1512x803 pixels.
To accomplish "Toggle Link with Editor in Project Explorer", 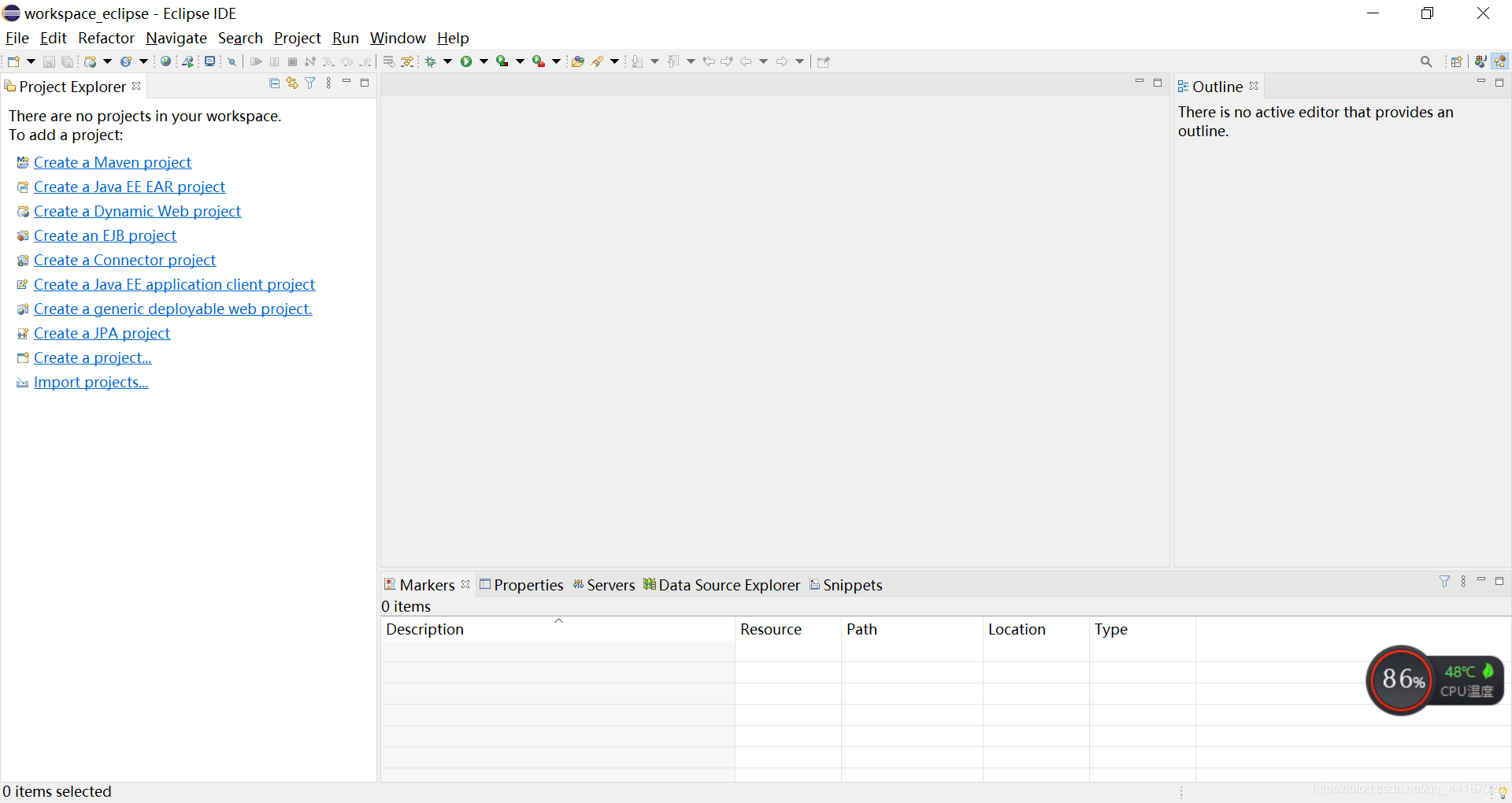I will pos(292,83).
